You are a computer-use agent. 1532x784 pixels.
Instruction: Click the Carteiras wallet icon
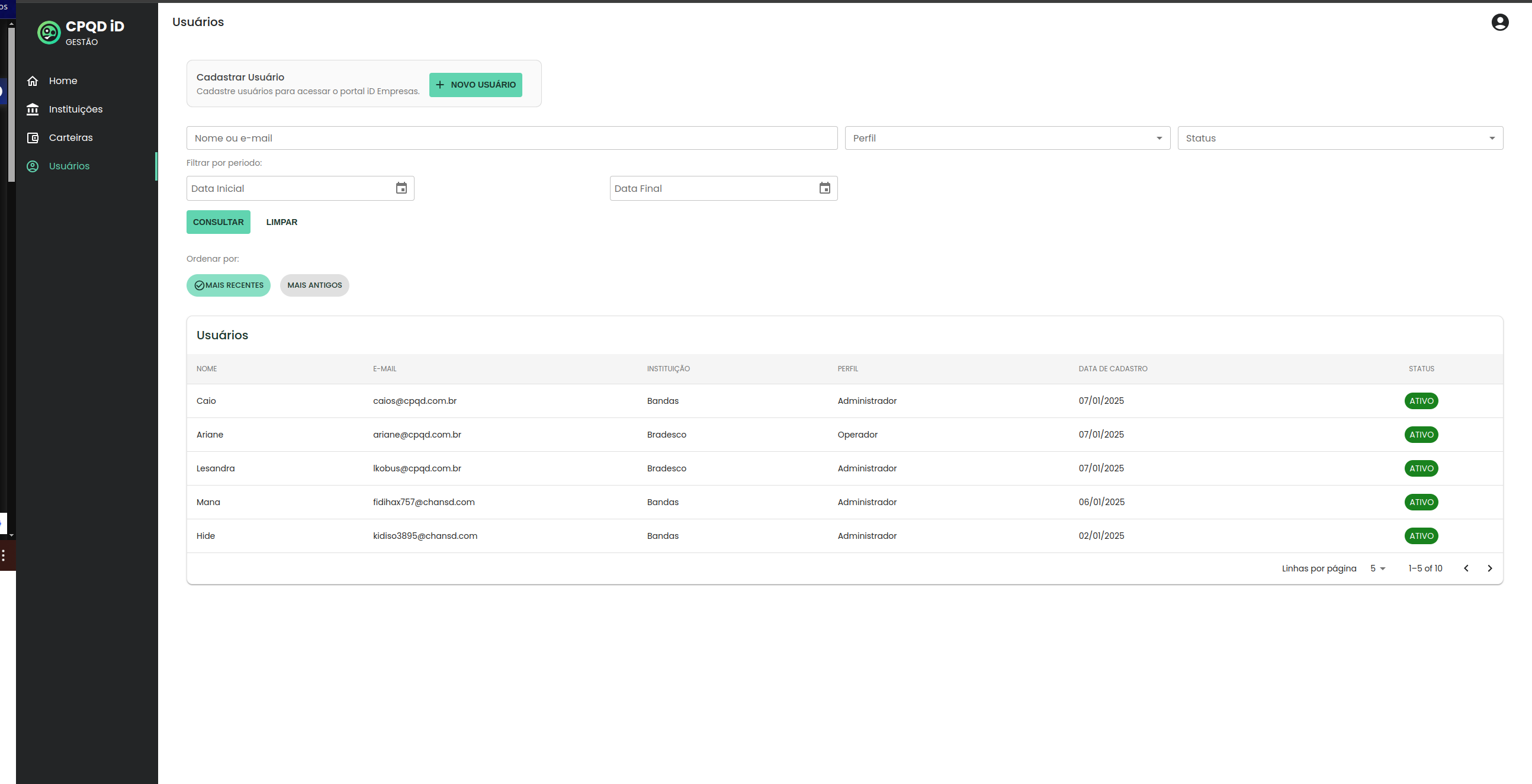click(33, 138)
